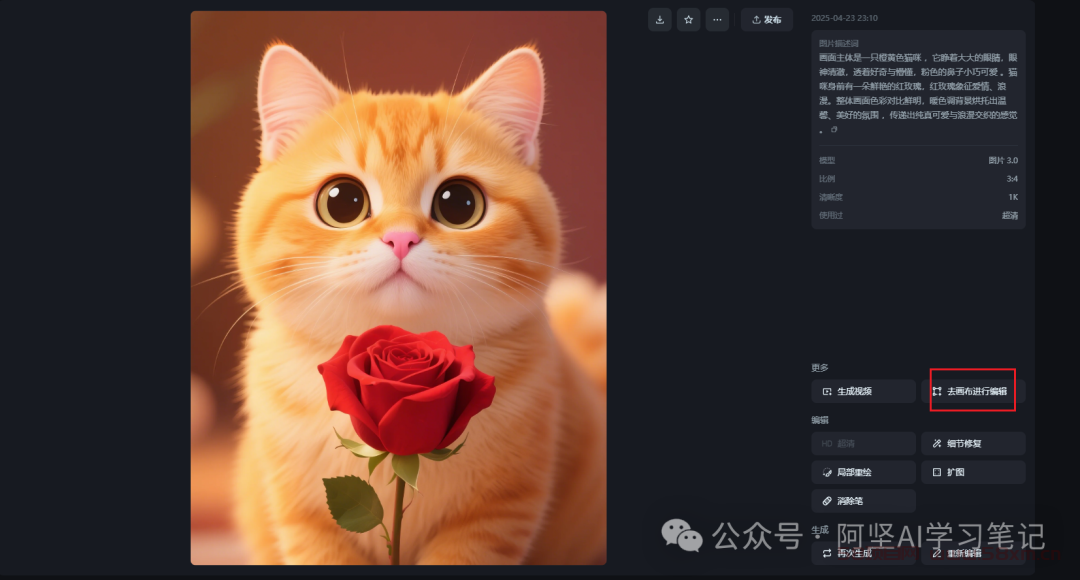Select the 细节修复 detail repair tool

click(973, 444)
